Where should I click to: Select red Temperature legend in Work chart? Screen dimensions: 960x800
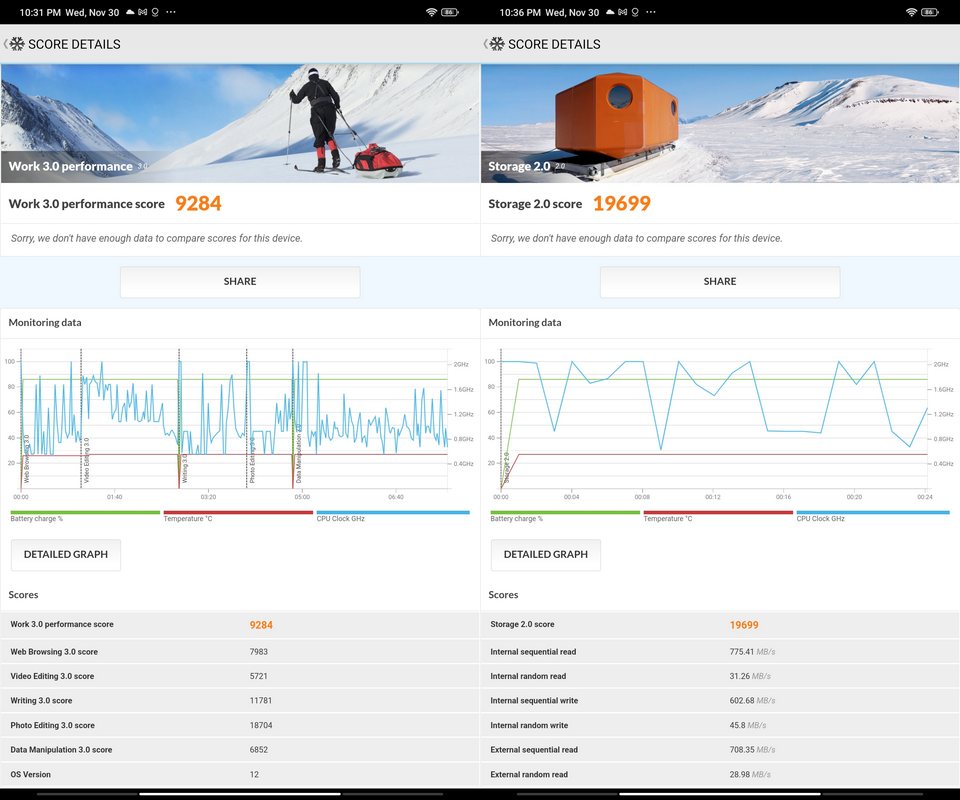pos(238,516)
